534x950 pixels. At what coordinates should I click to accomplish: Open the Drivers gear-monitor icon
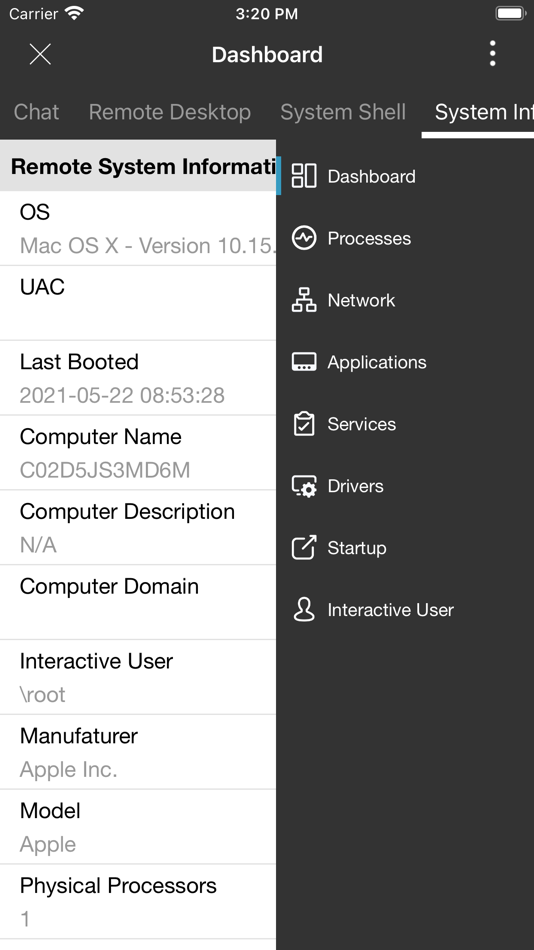tap(304, 486)
